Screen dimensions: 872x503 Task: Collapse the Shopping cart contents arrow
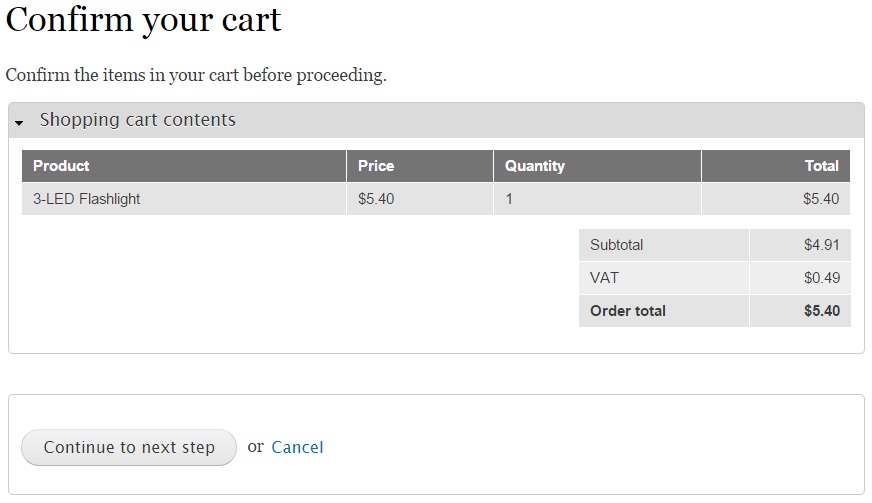[19, 122]
